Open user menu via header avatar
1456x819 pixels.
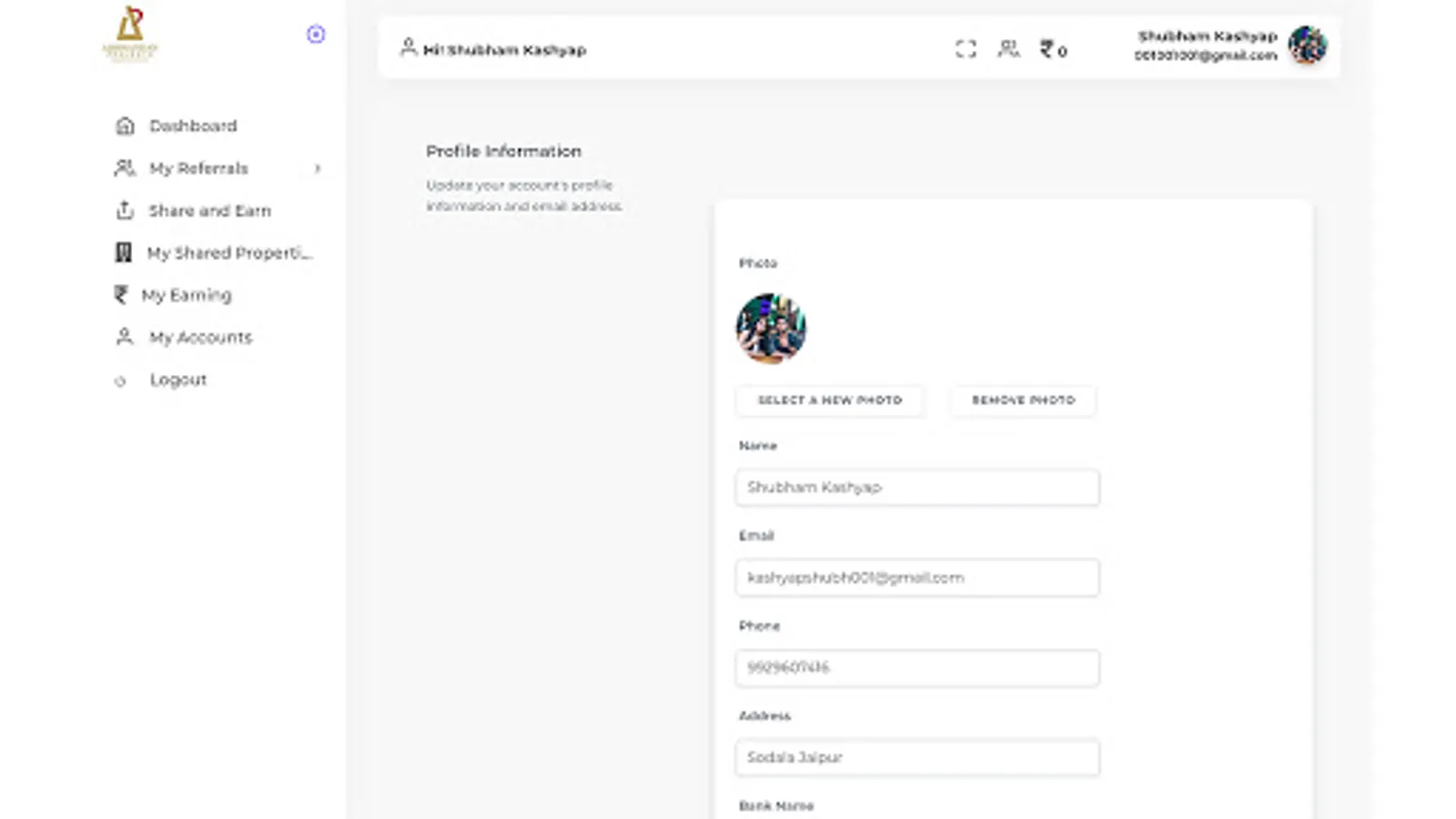1307,45
